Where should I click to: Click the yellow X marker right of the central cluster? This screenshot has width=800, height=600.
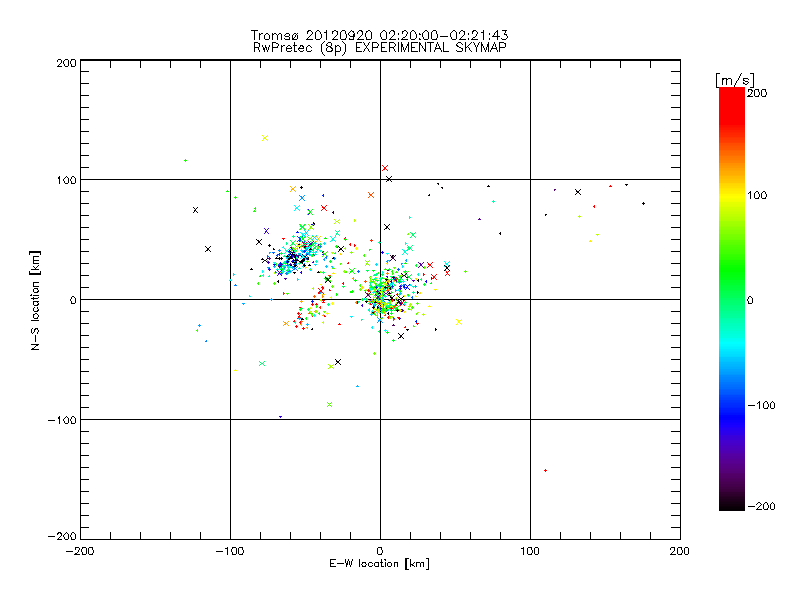pyautogui.click(x=459, y=322)
